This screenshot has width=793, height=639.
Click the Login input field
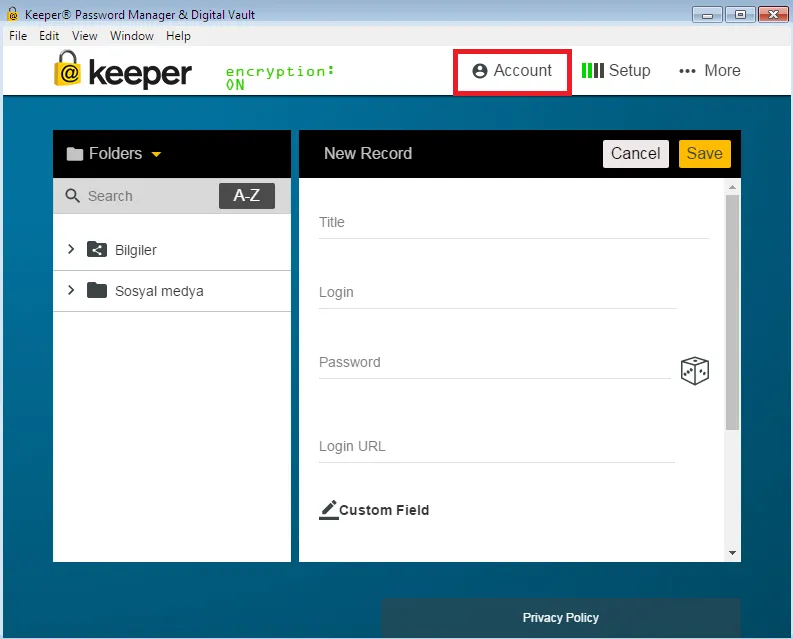(x=497, y=292)
